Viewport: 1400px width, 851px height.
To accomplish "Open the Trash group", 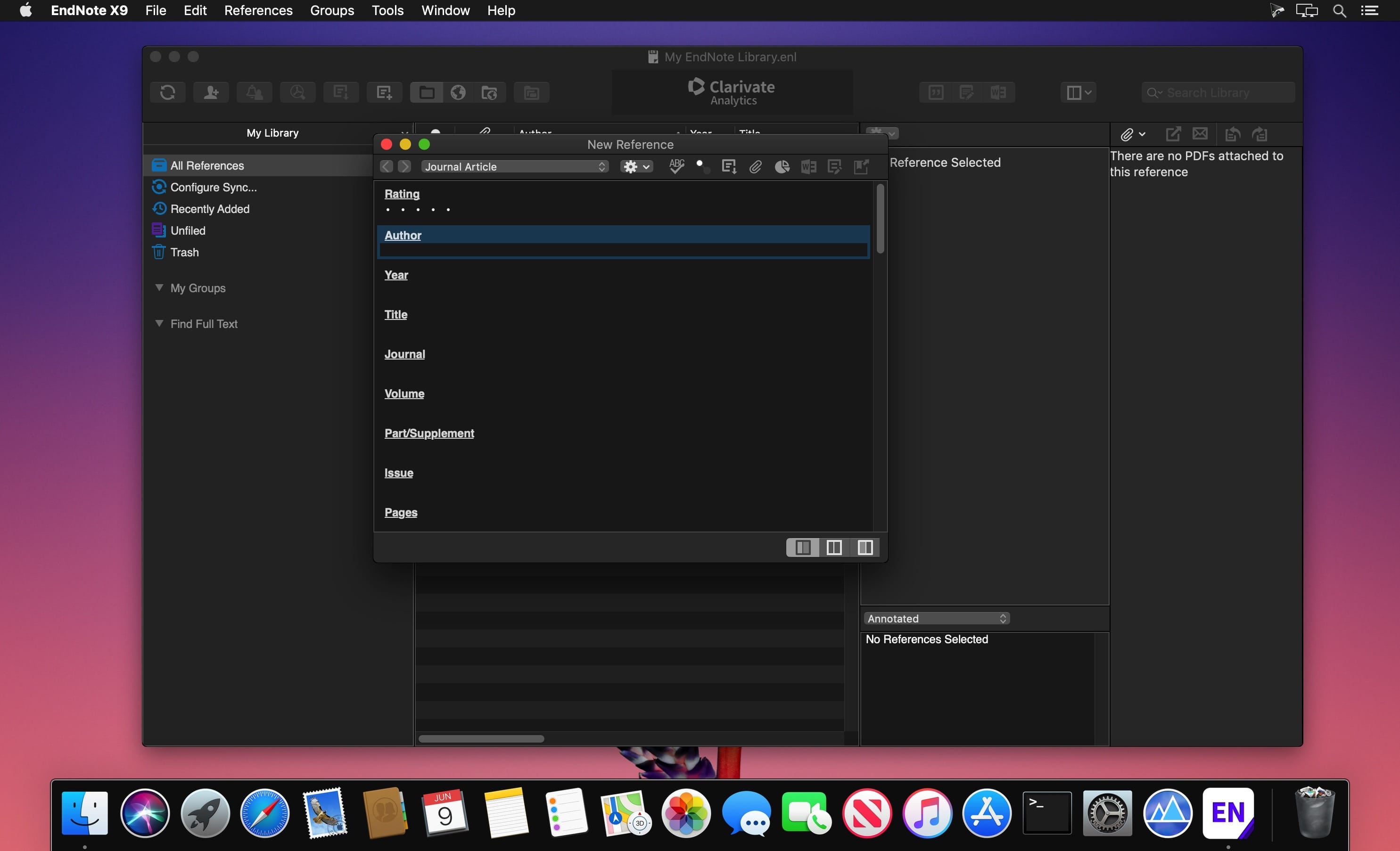I will 184,252.
